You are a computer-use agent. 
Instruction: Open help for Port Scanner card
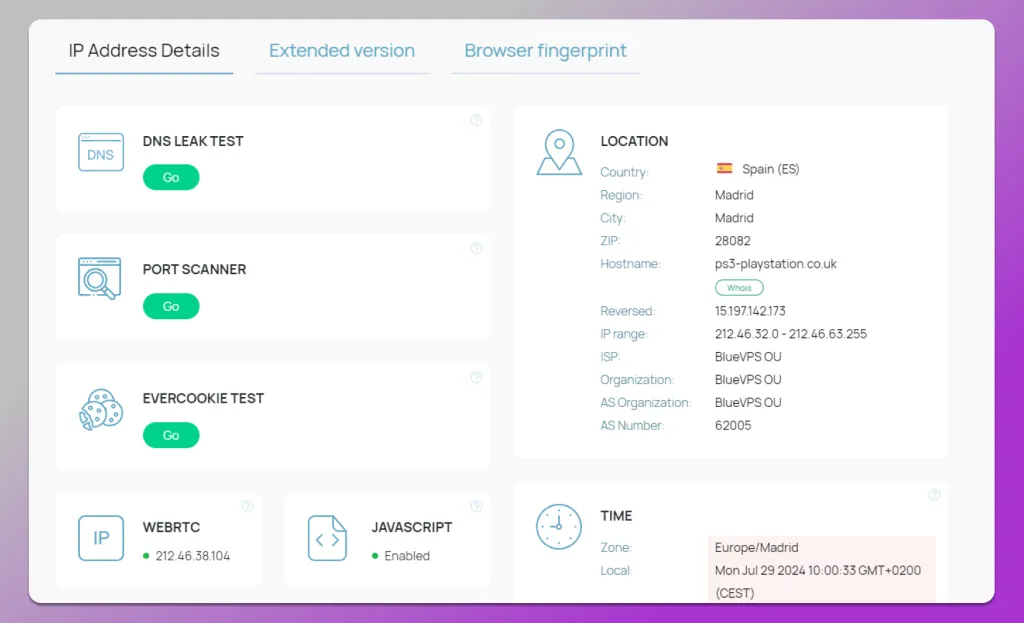tap(476, 248)
